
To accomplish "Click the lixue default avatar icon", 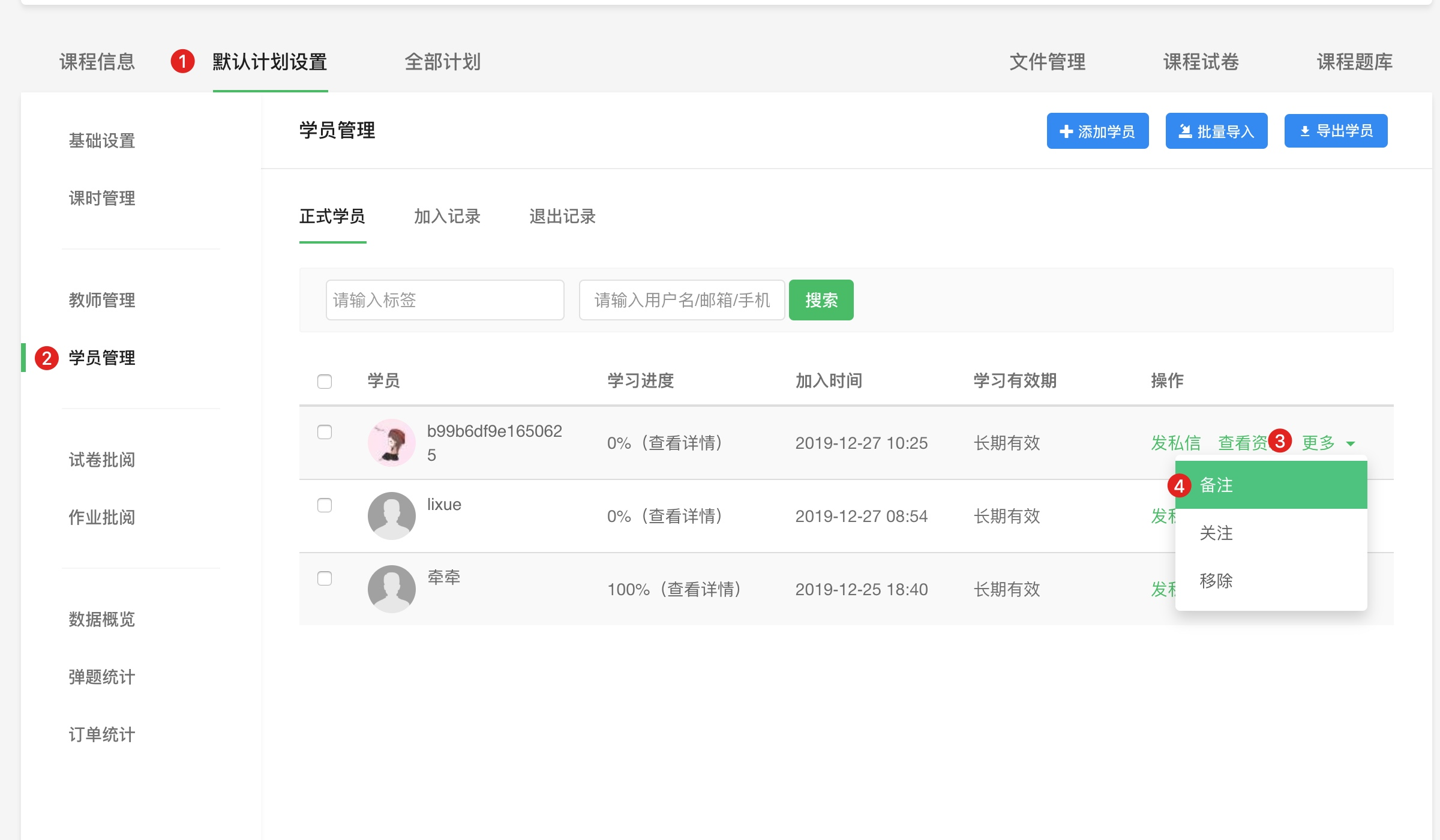I will [391, 516].
